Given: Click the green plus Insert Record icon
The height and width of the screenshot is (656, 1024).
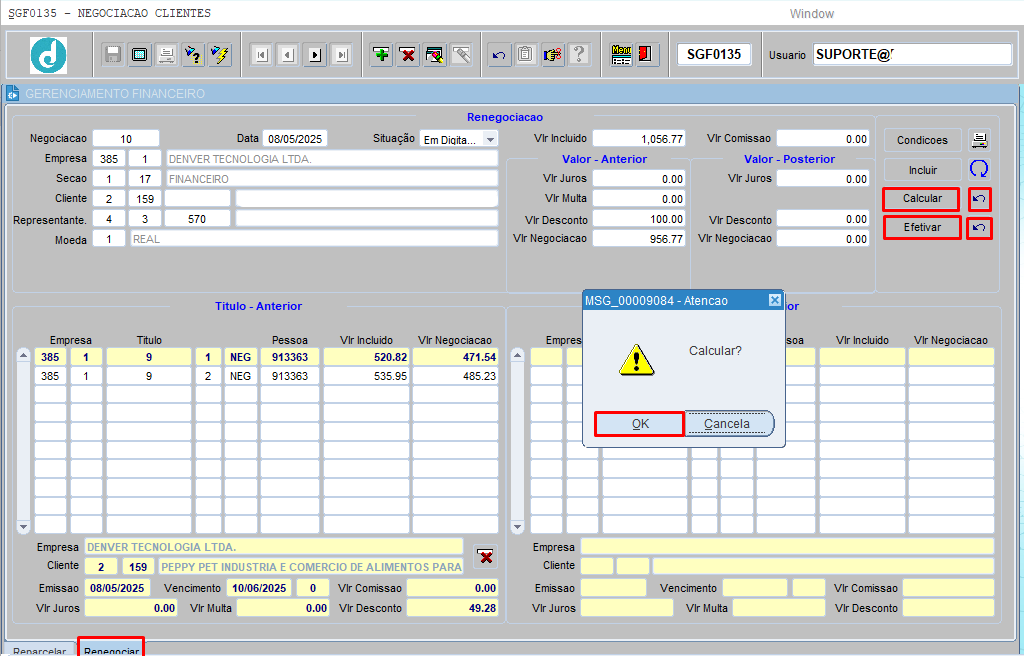Looking at the screenshot, I should click(x=381, y=54).
